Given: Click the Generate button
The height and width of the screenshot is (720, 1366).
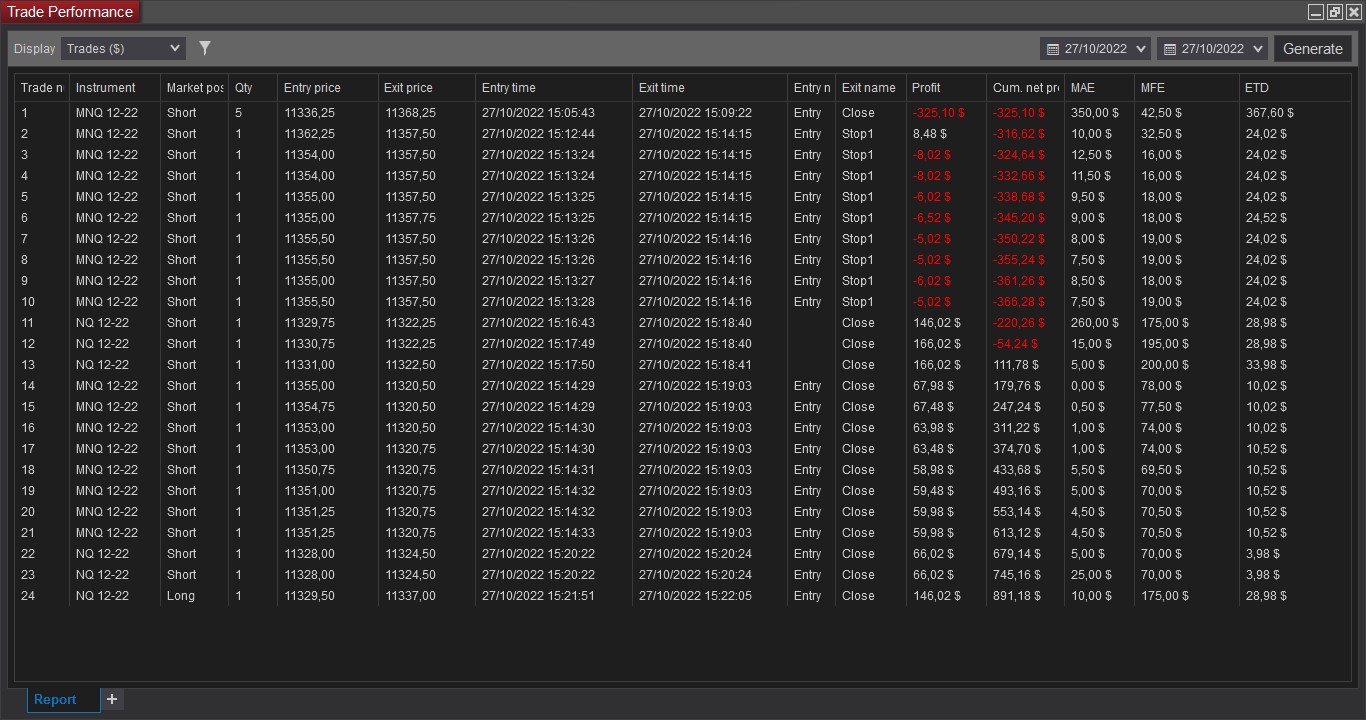Looking at the screenshot, I should point(1313,48).
